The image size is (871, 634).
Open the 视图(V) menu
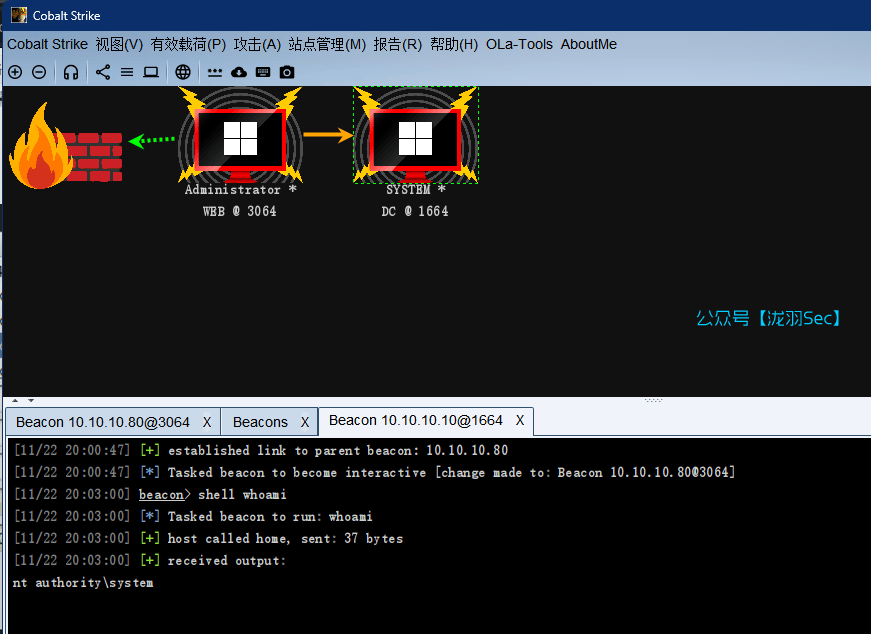pyautogui.click(x=119, y=44)
